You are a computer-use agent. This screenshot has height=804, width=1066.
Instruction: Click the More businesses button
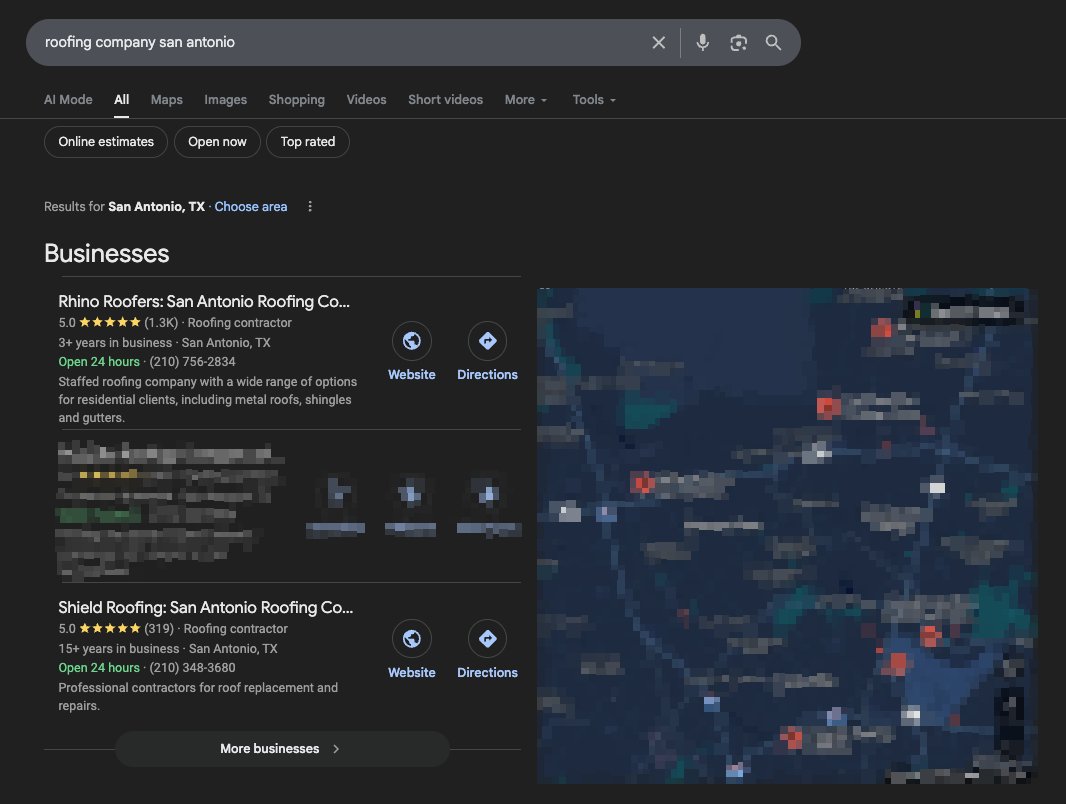[282, 748]
